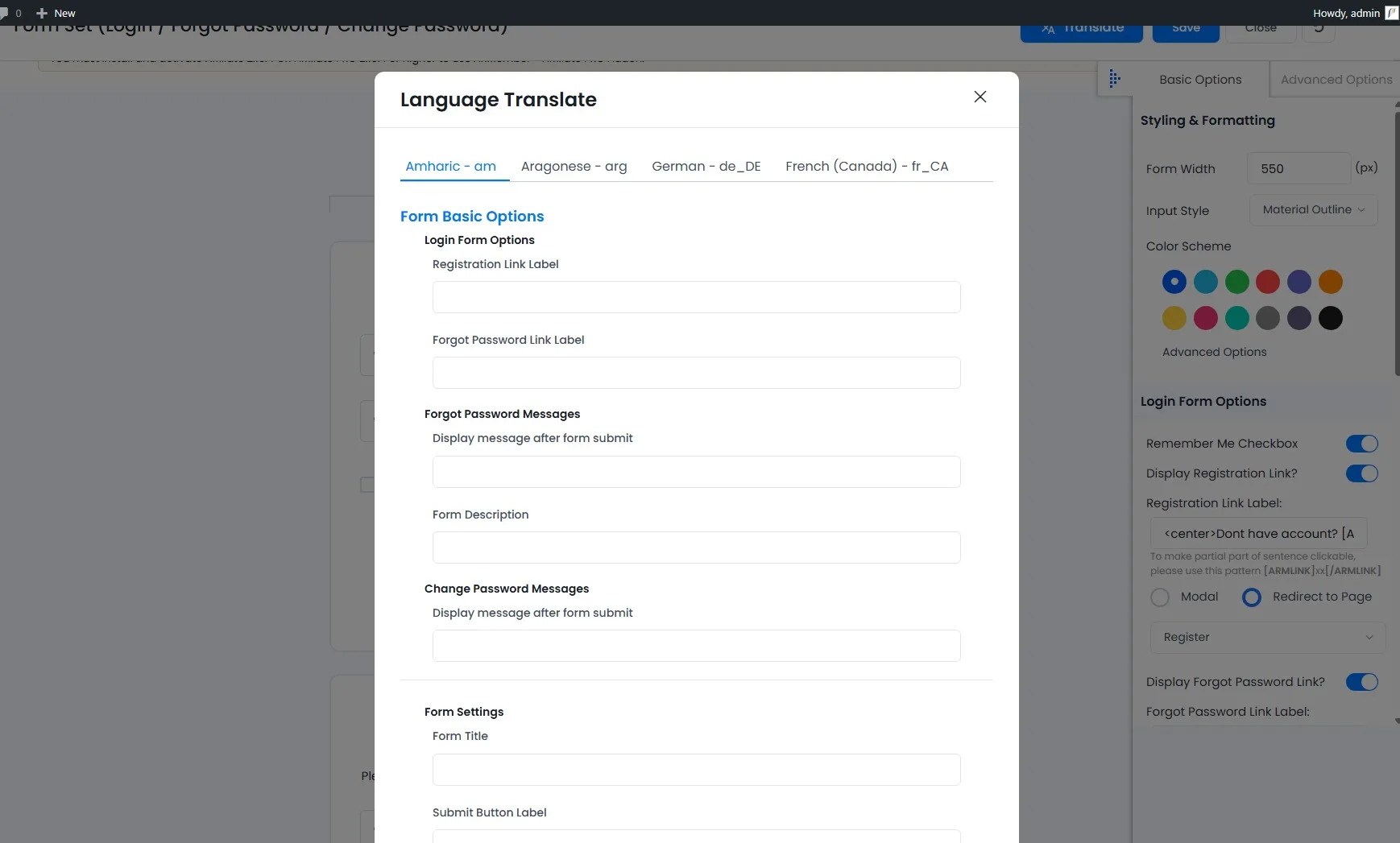Image resolution: width=1400 pixels, height=843 pixels.
Task: Switch to the German - de_DE tab
Action: pyautogui.click(x=706, y=166)
